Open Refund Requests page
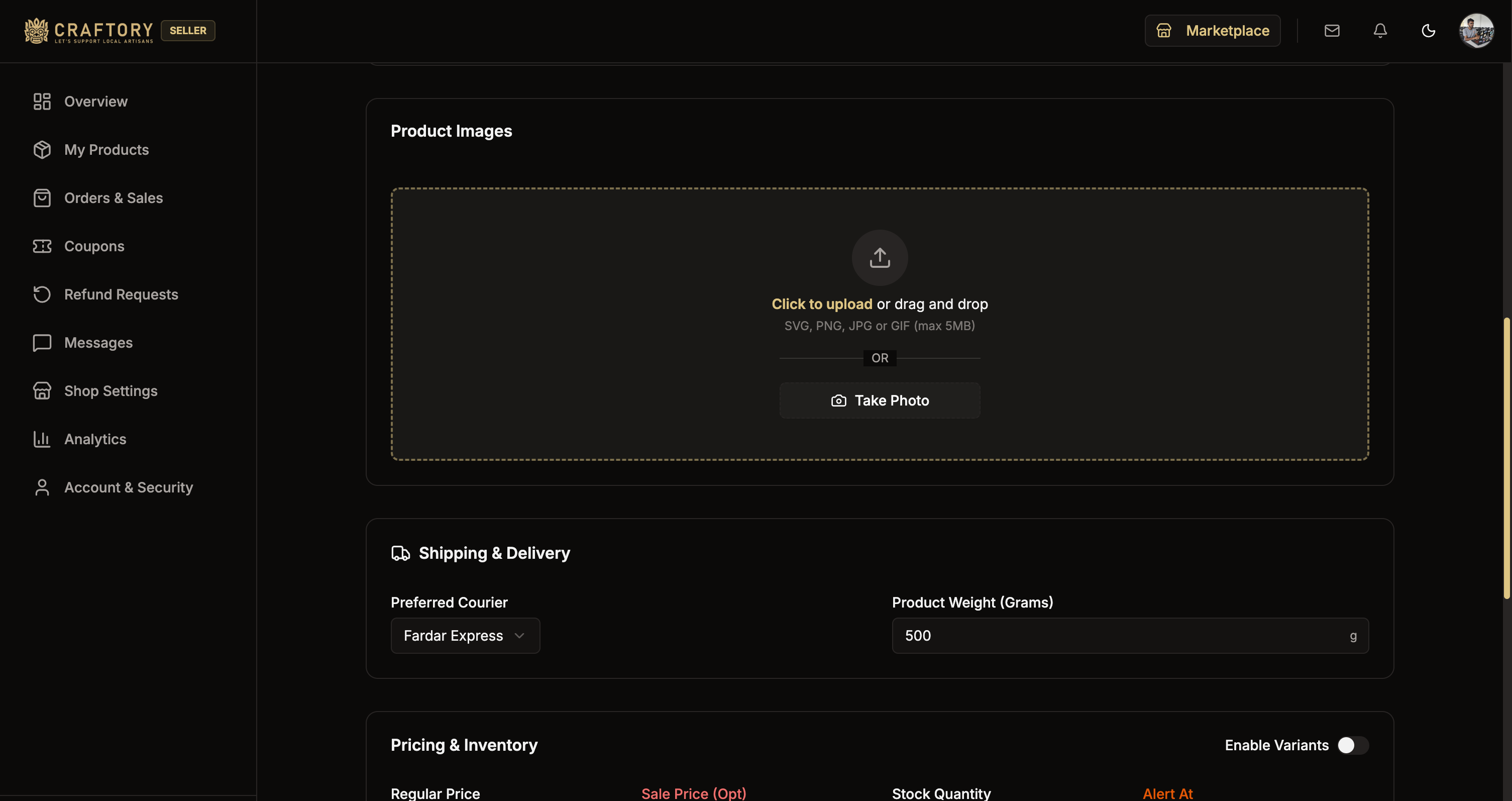This screenshot has width=1512, height=801. (x=121, y=294)
